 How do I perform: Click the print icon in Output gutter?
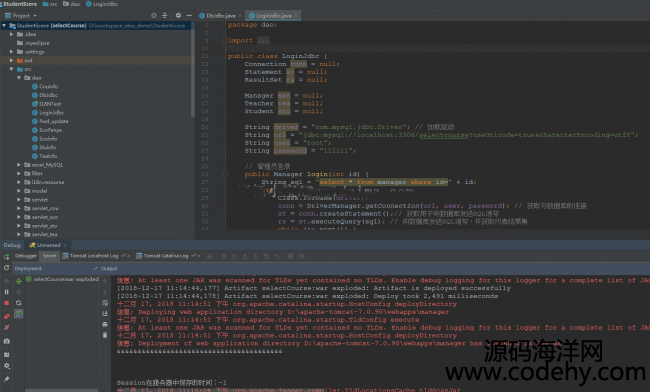tap(105, 324)
